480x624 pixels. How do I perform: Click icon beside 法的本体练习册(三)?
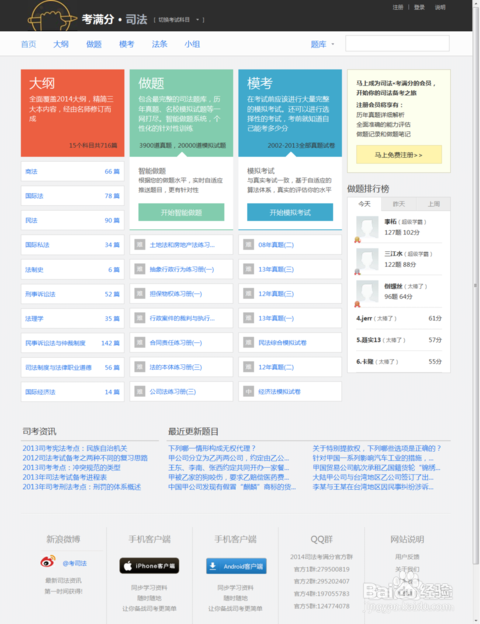click(x=140, y=367)
